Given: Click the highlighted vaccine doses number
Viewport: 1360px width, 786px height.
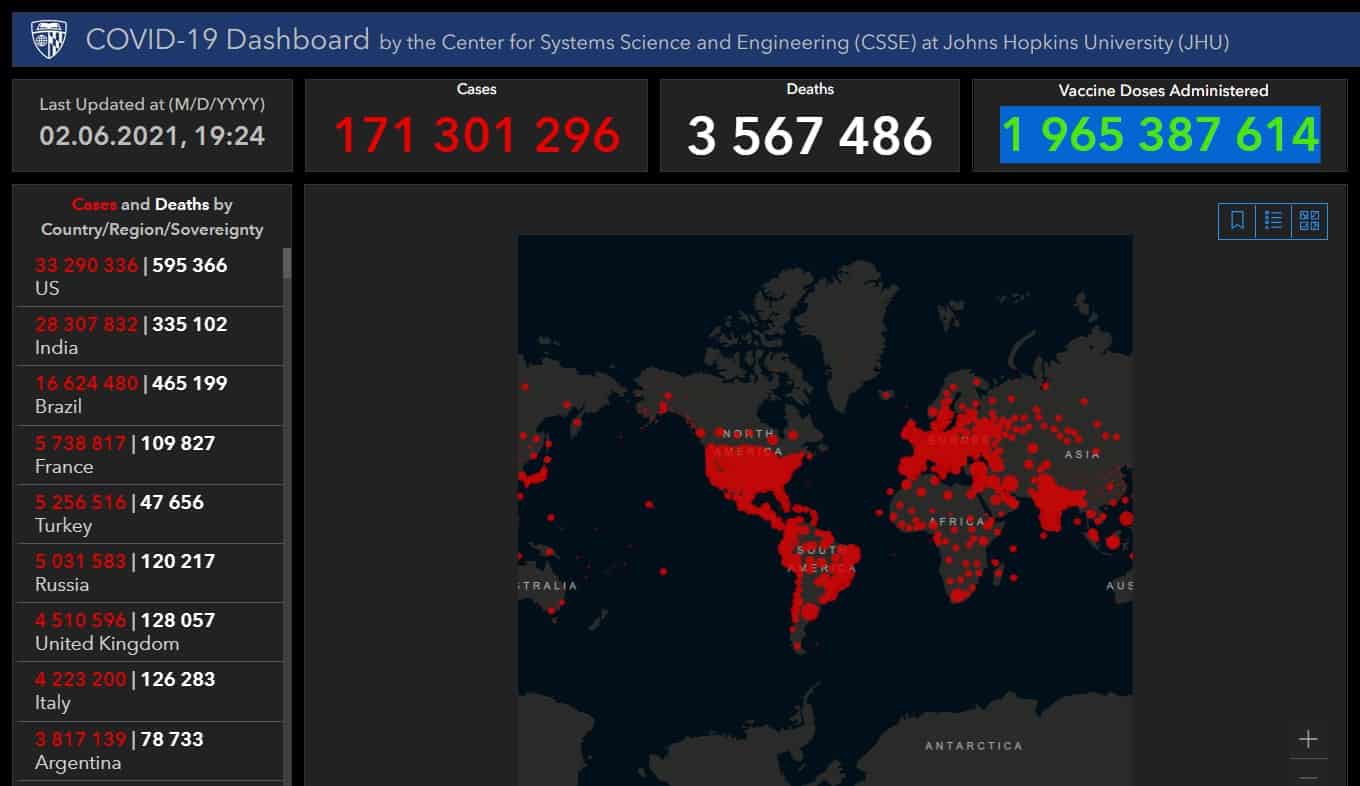Looking at the screenshot, I should (1160, 134).
